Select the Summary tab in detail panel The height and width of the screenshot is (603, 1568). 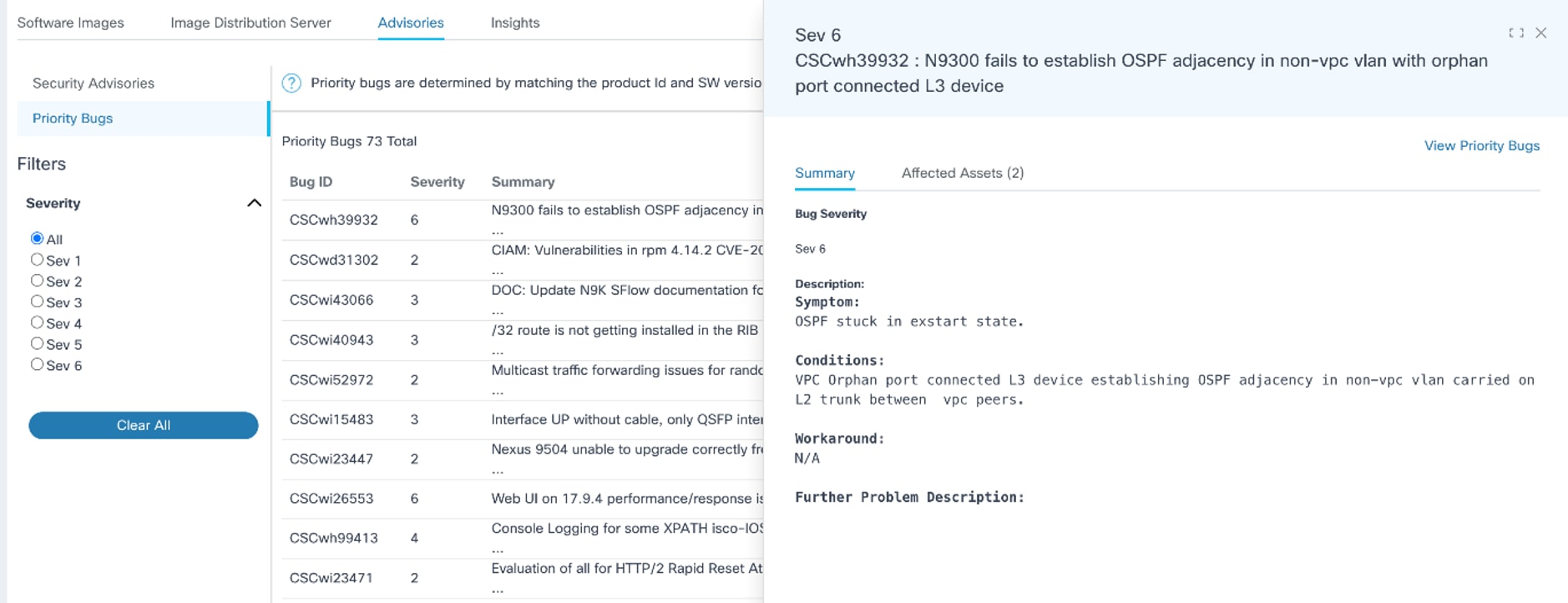(x=824, y=173)
